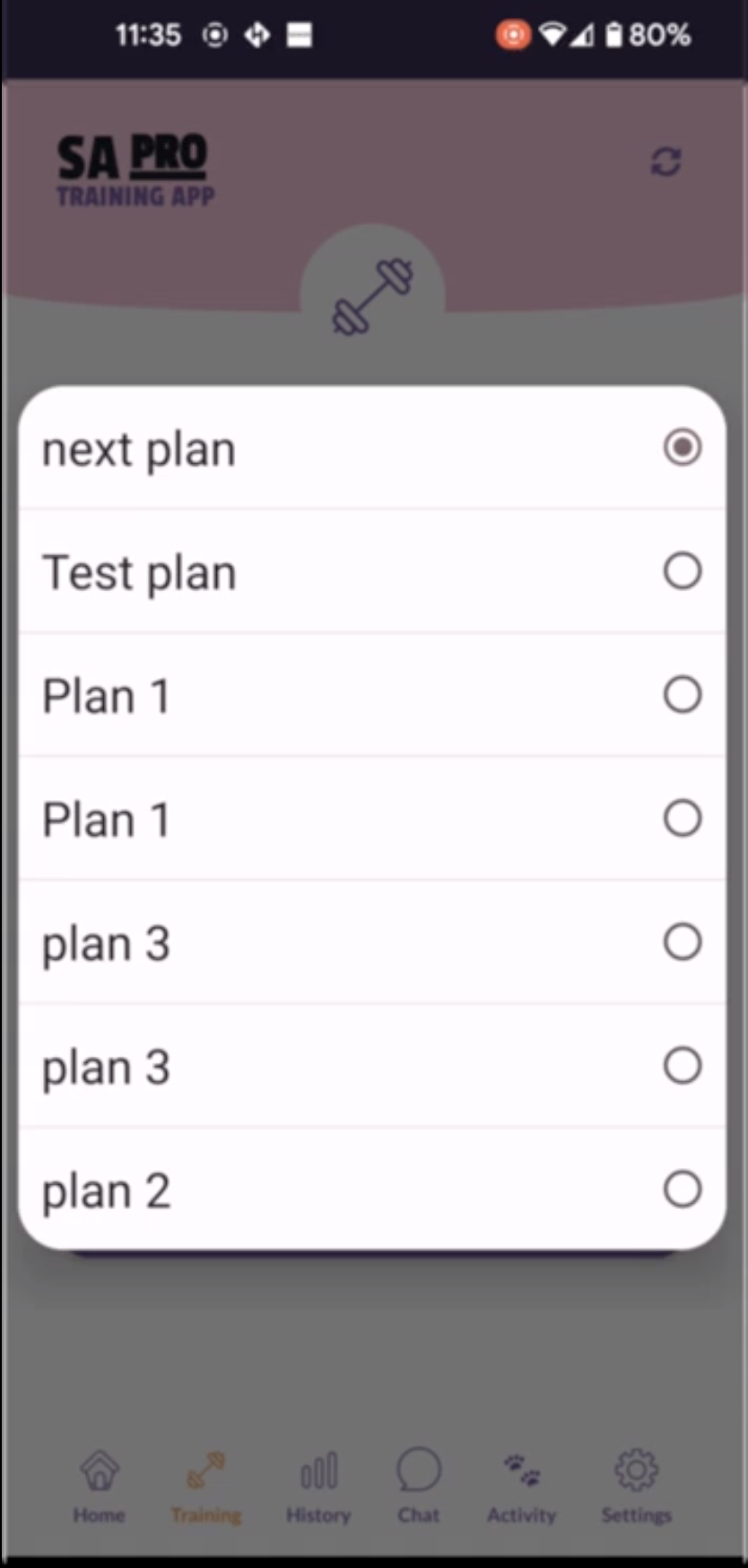Select the 'plan 2' radio button
Image resolution: width=748 pixels, height=1568 pixels.
point(682,1189)
